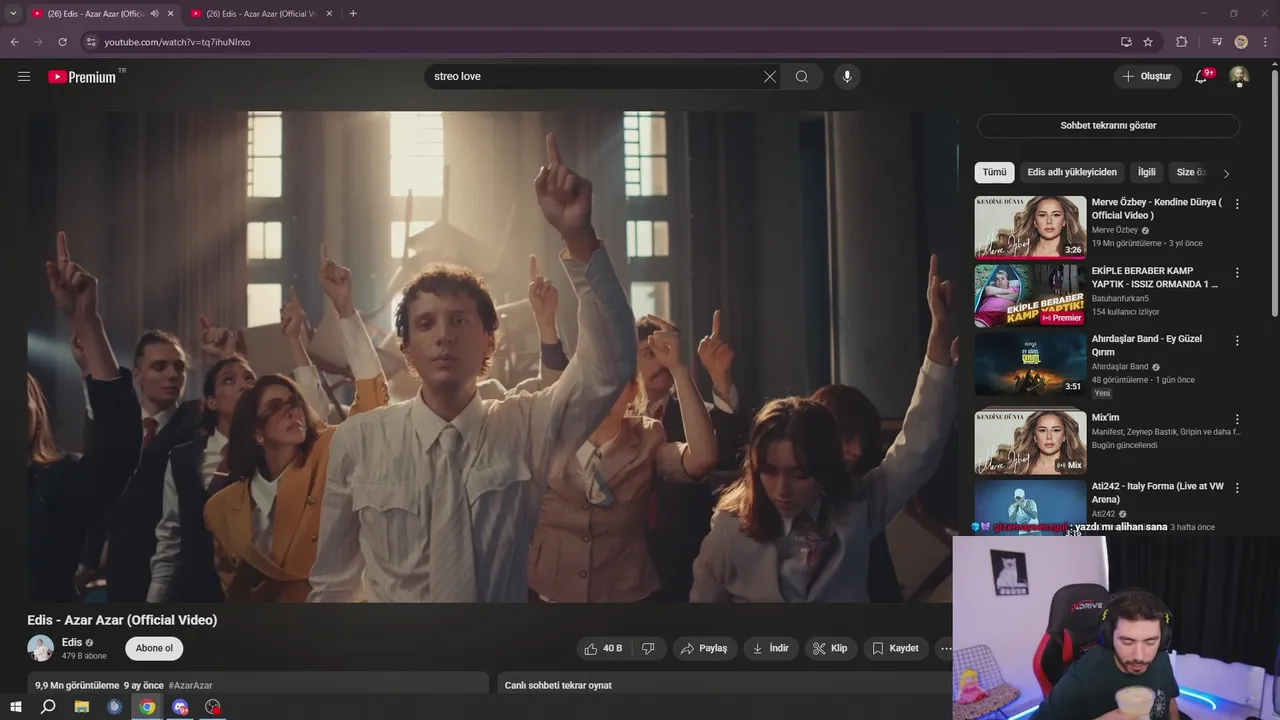Click Canlı sohbeti tekrar oynat text

click(x=558, y=686)
